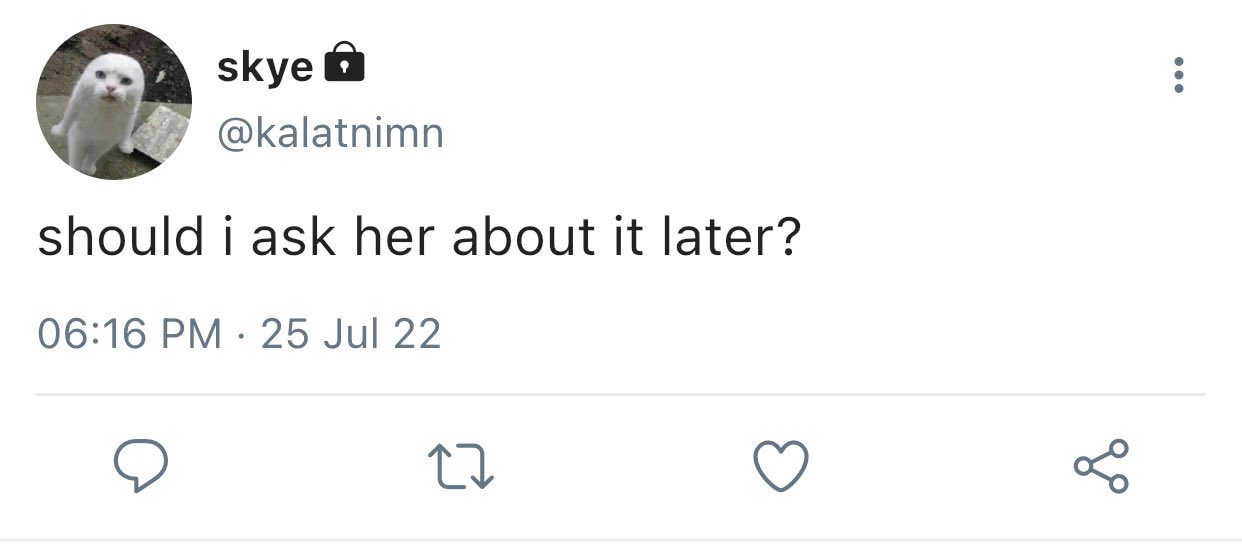Viewport: 1242px width, 558px height.
Task: Visit profile via display name skye
Action: point(264,67)
